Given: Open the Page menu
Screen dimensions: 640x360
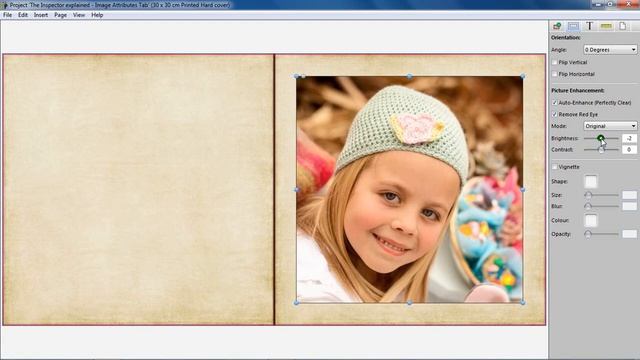Looking at the screenshot, I should (60, 15).
